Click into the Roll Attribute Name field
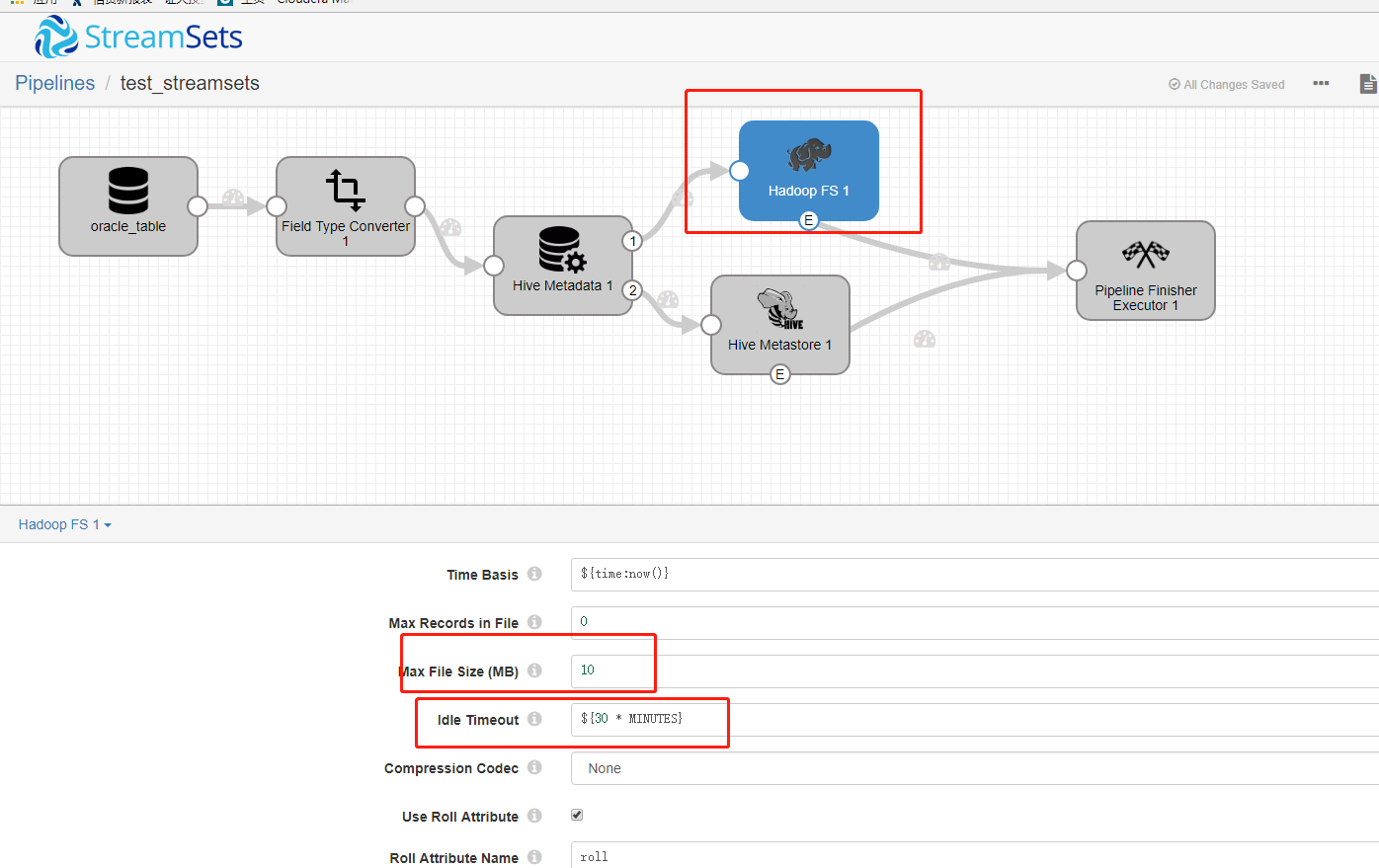 975,856
